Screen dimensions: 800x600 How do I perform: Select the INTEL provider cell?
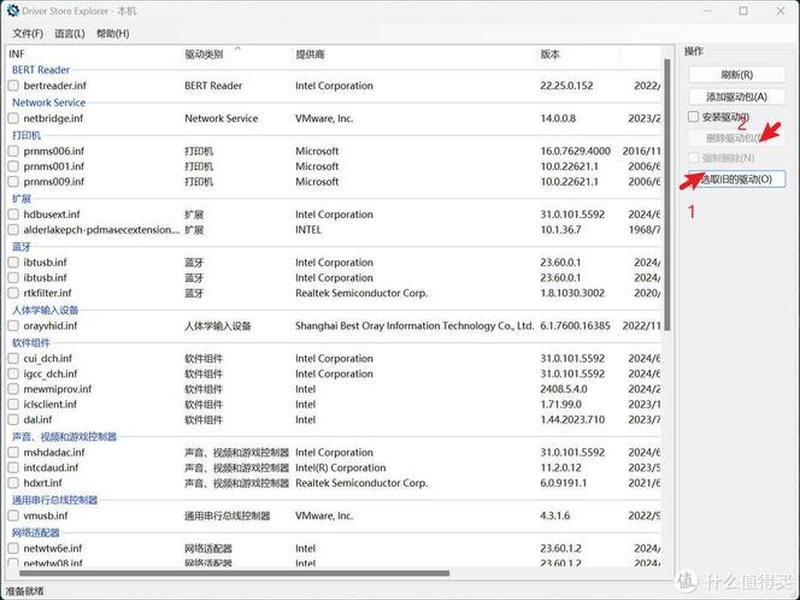(309, 230)
